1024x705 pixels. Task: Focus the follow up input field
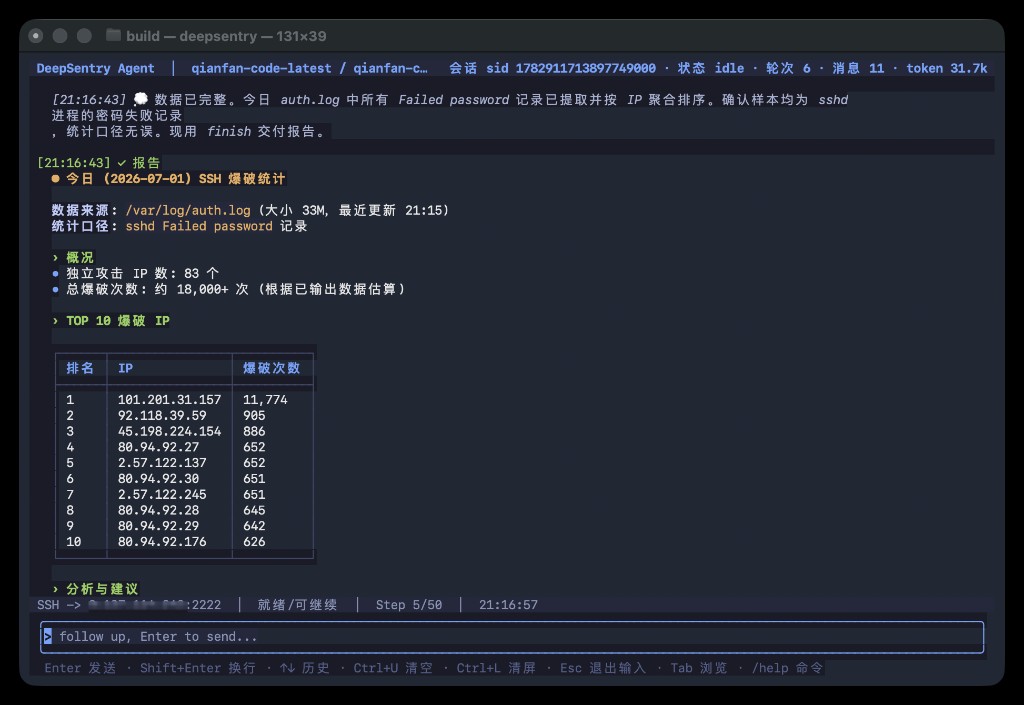(x=512, y=636)
